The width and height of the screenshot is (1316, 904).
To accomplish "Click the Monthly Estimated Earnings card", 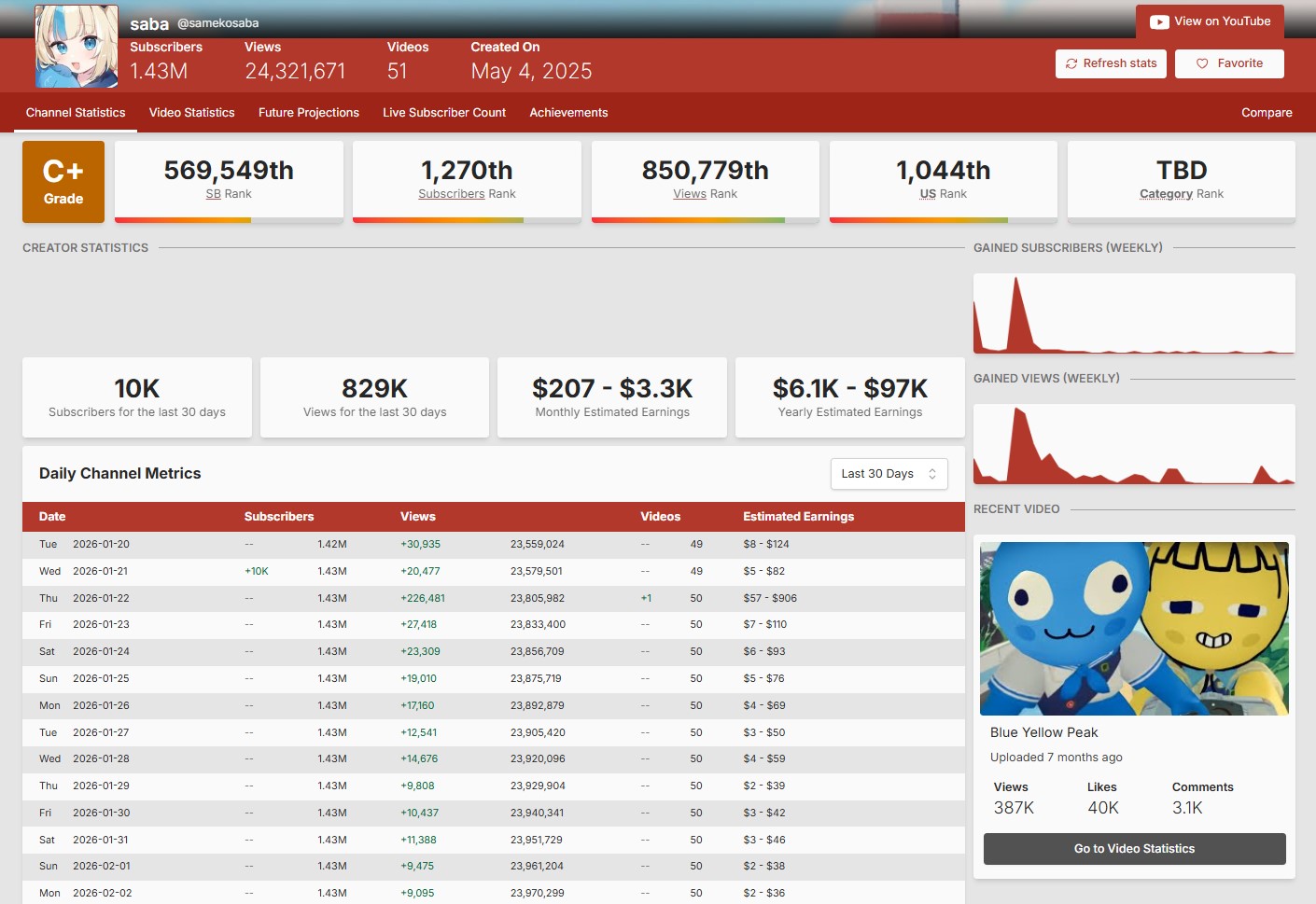I will click(x=612, y=397).
